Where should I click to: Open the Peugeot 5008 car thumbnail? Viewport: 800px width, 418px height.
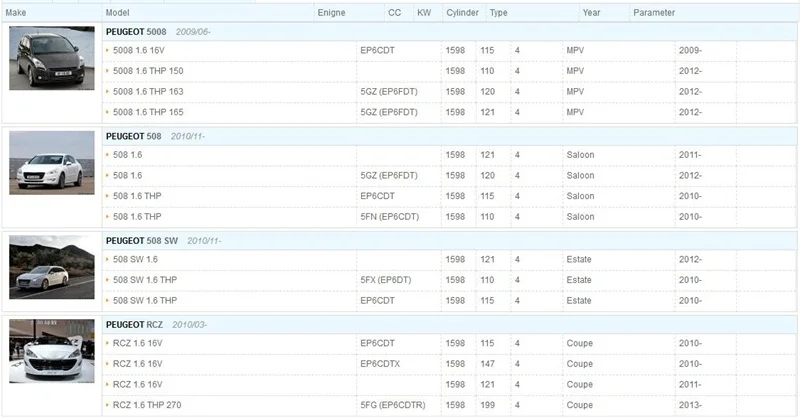(x=52, y=58)
